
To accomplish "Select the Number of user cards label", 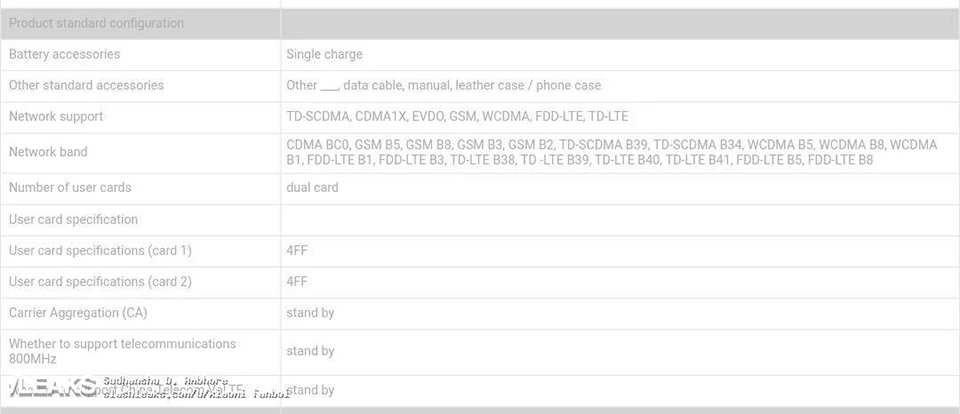I will (70, 187).
